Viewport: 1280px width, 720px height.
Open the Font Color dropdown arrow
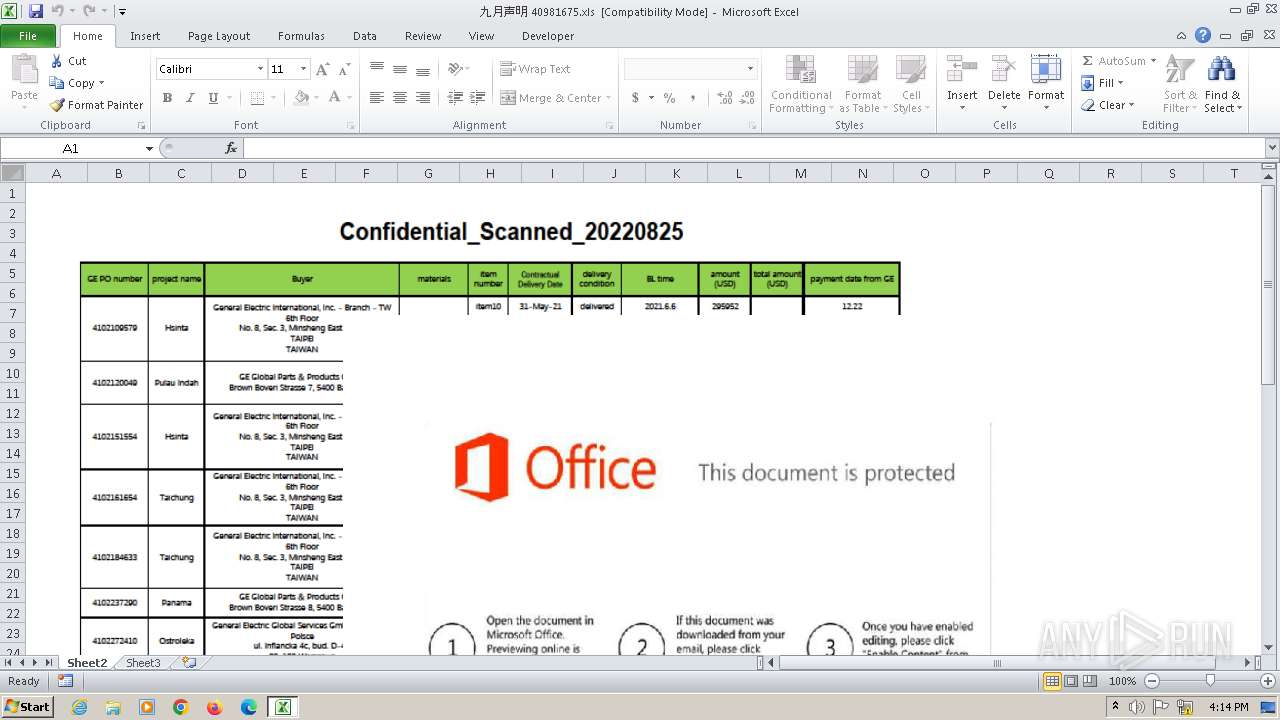[349, 98]
